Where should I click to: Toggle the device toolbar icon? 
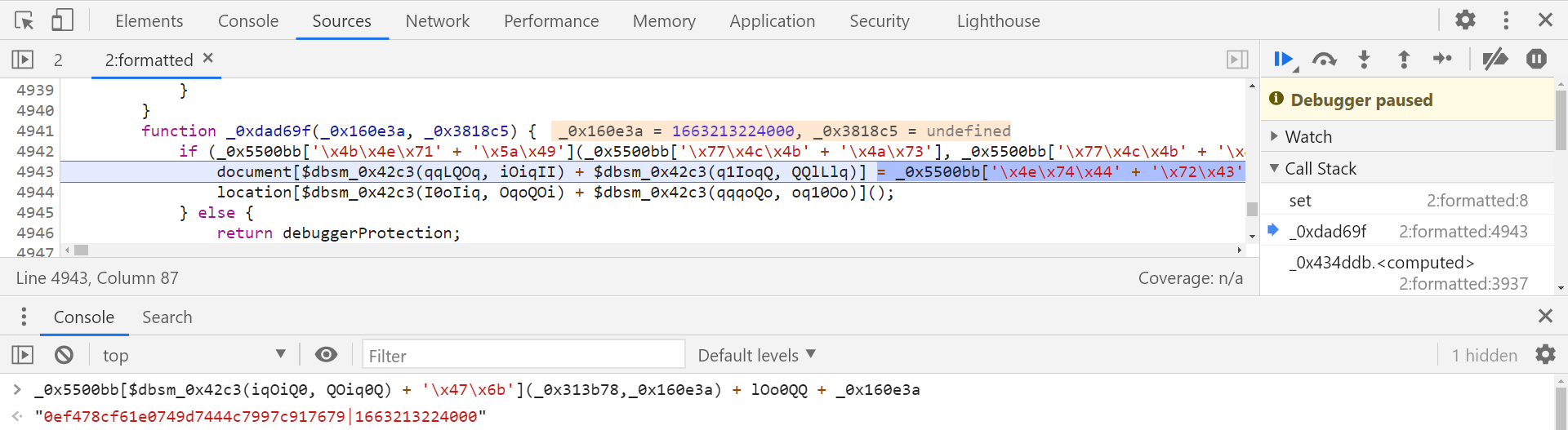(x=62, y=20)
